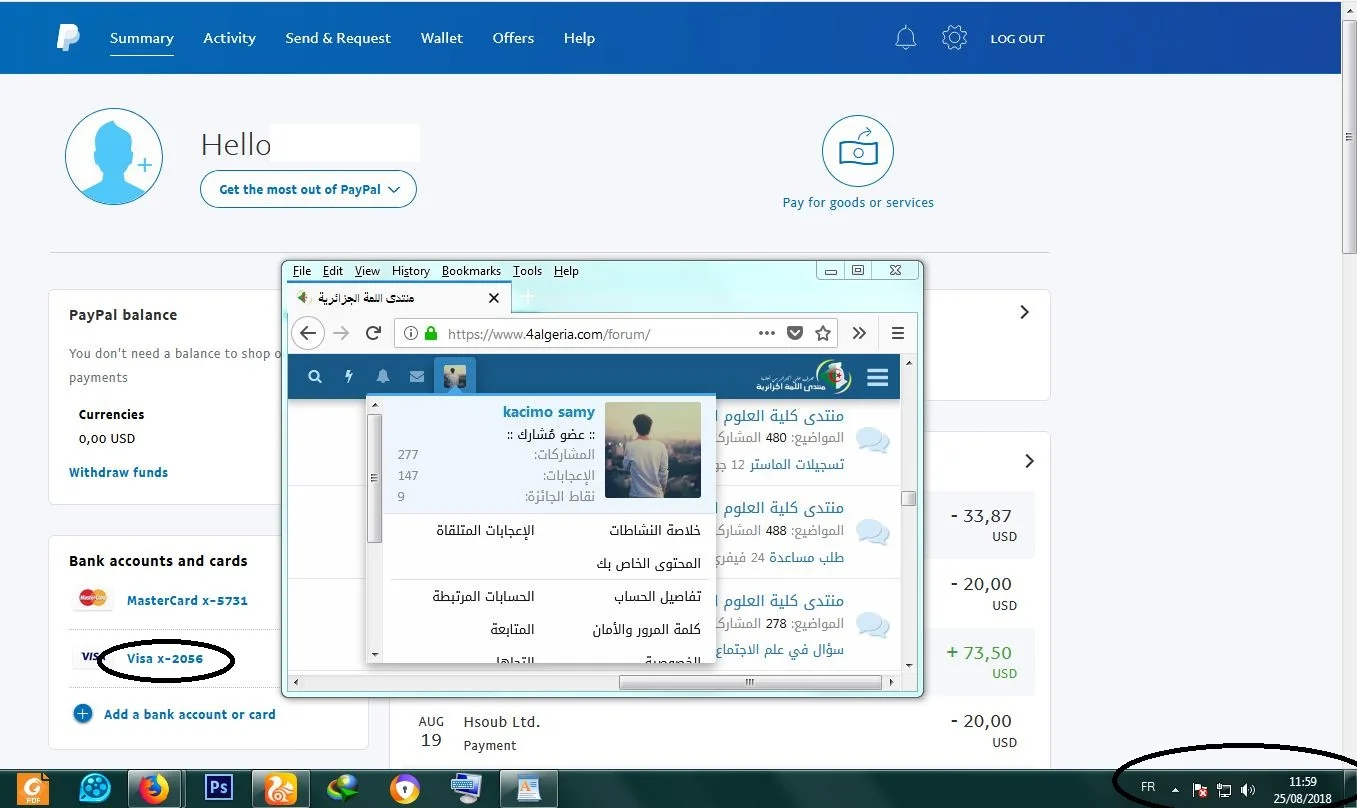The image size is (1357, 808).
Task: Open the Offers page in PayPal
Action: pyautogui.click(x=513, y=38)
